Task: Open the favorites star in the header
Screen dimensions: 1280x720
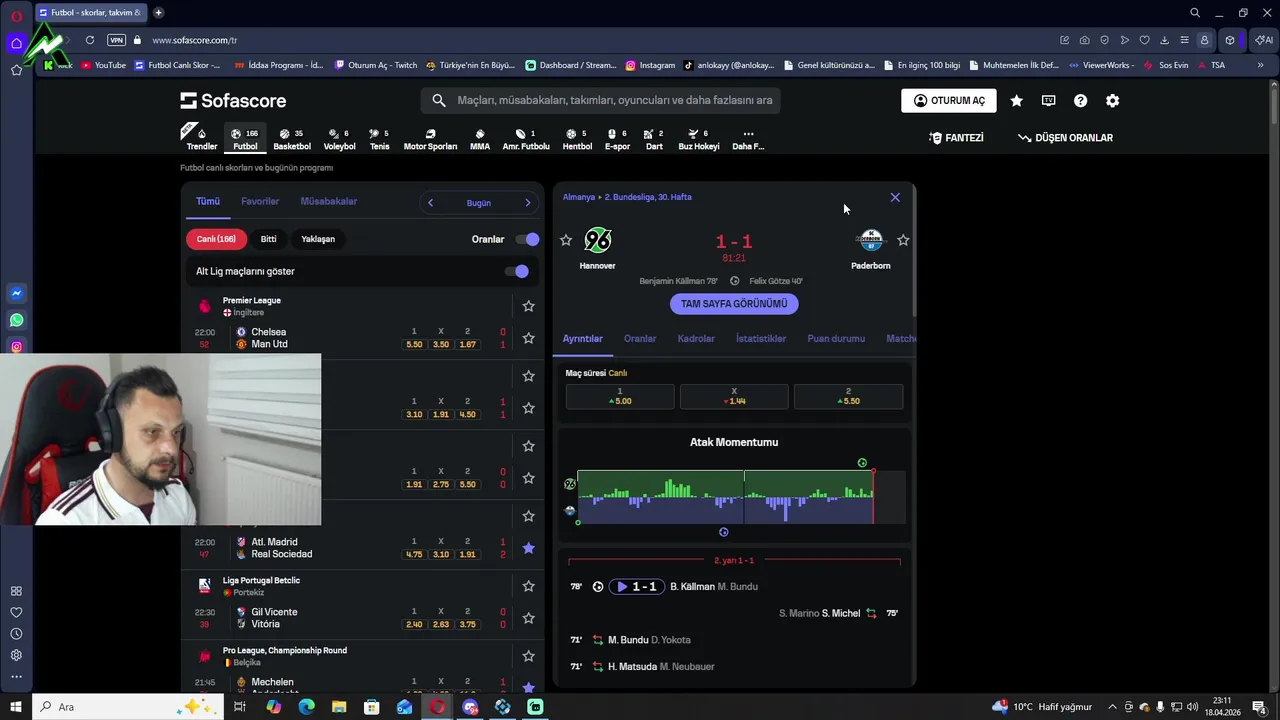Action: click(x=1016, y=100)
